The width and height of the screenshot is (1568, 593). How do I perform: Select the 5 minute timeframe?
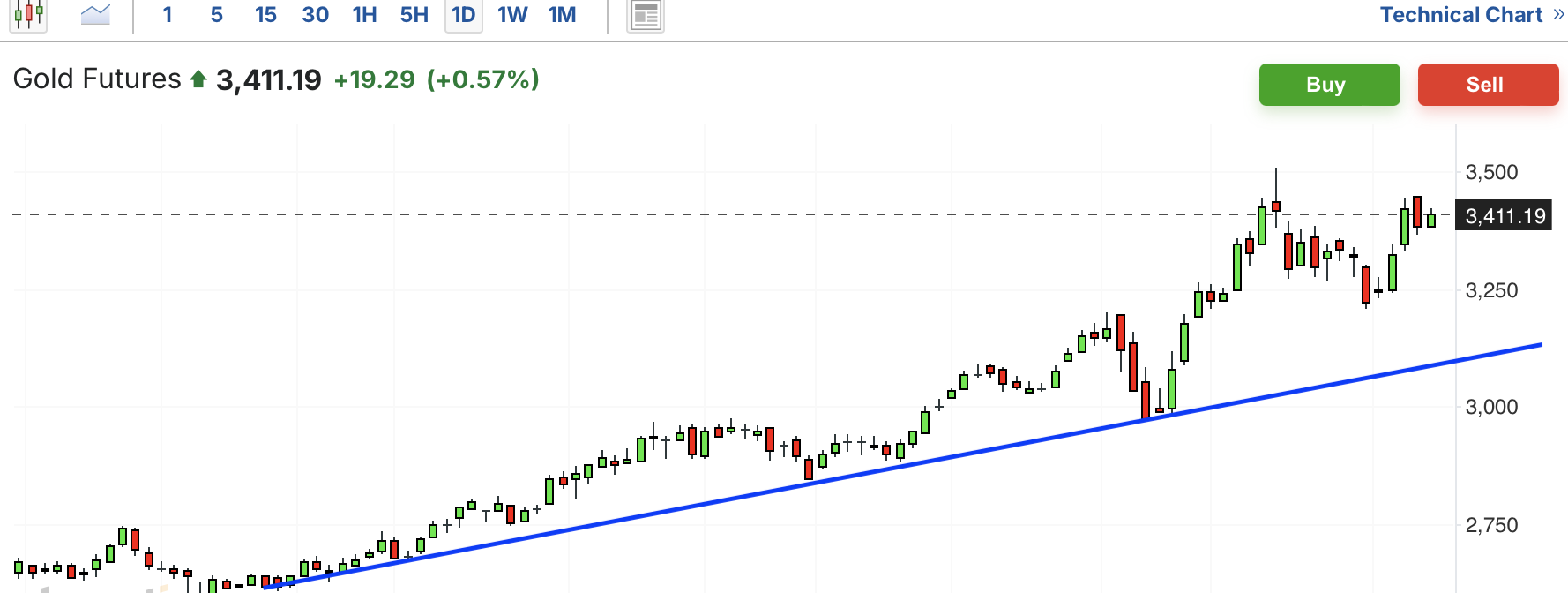click(217, 15)
